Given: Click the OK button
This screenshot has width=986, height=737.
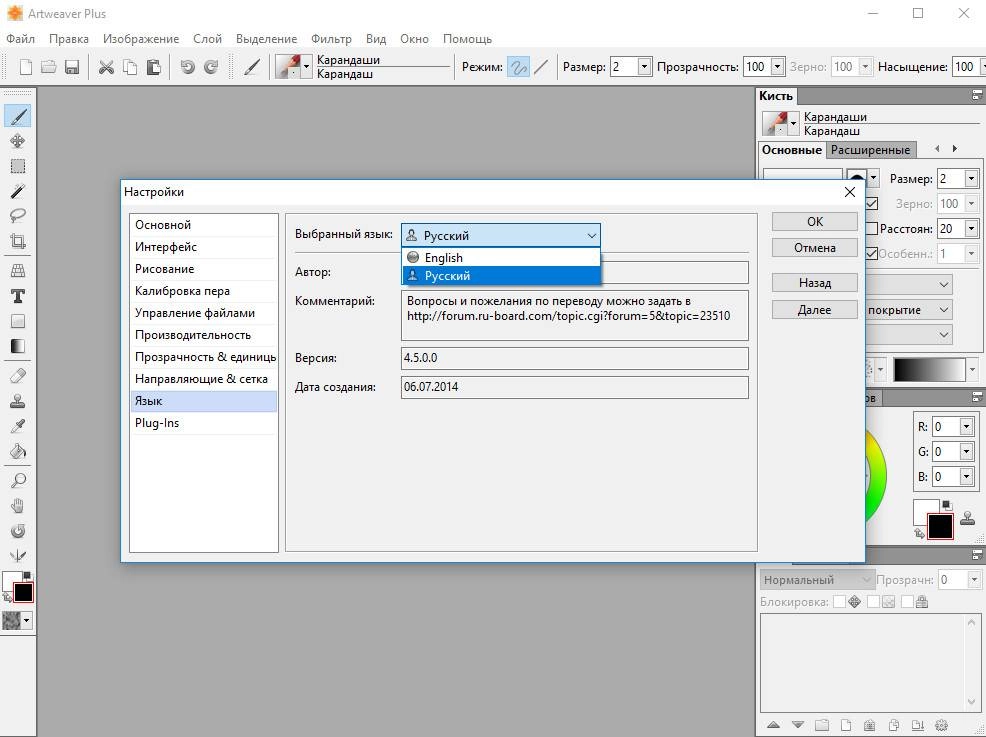Looking at the screenshot, I should click(814, 221).
